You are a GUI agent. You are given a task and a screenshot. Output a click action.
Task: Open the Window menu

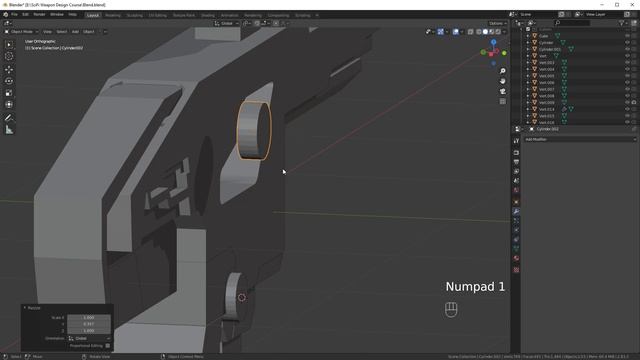[x=57, y=14]
